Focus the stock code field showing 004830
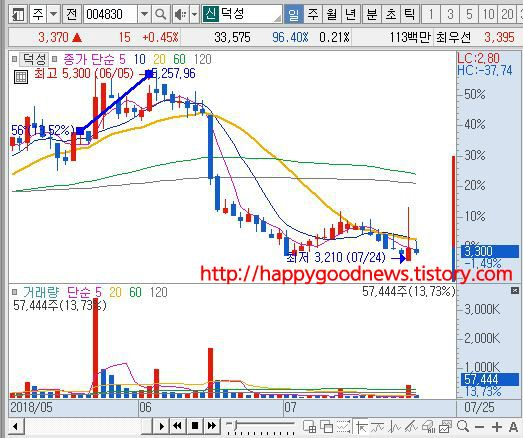The height and width of the screenshot is (438, 523). [111, 14]
